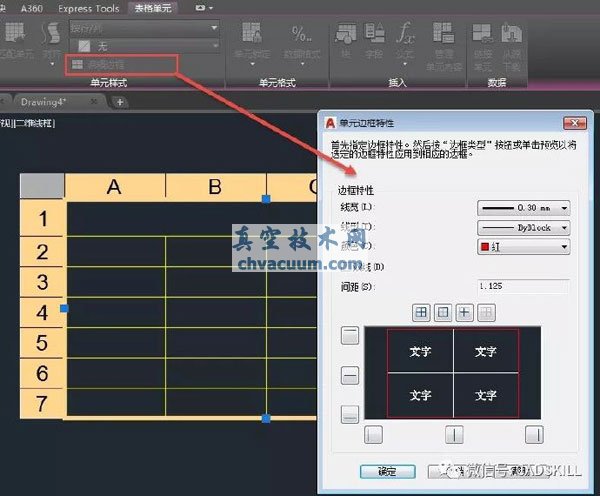
Task: Click the plus button for a new drawing tab
Action: click(x=120, y=102)
